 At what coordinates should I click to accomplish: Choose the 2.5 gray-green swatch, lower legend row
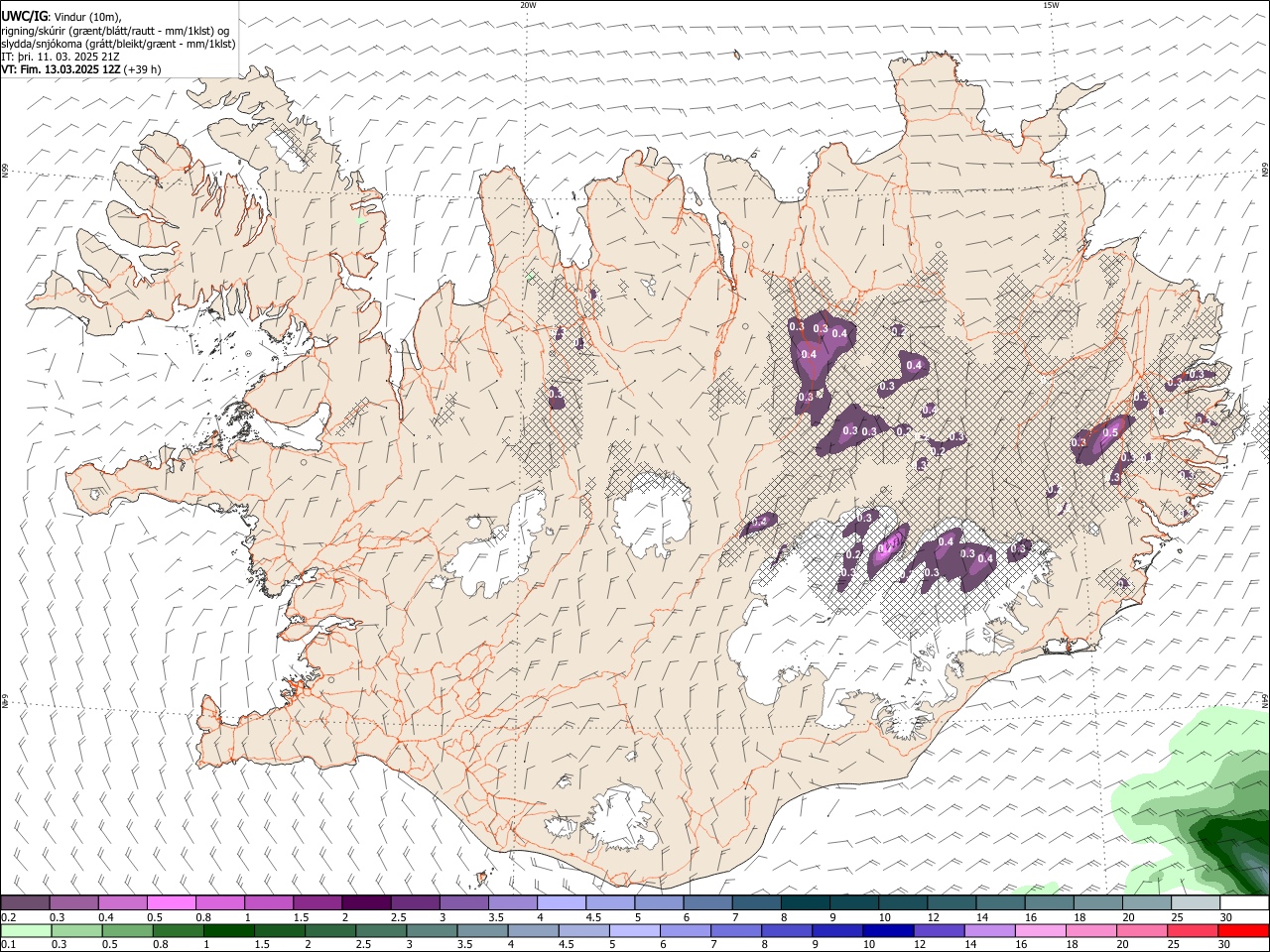tap(380, 930)
